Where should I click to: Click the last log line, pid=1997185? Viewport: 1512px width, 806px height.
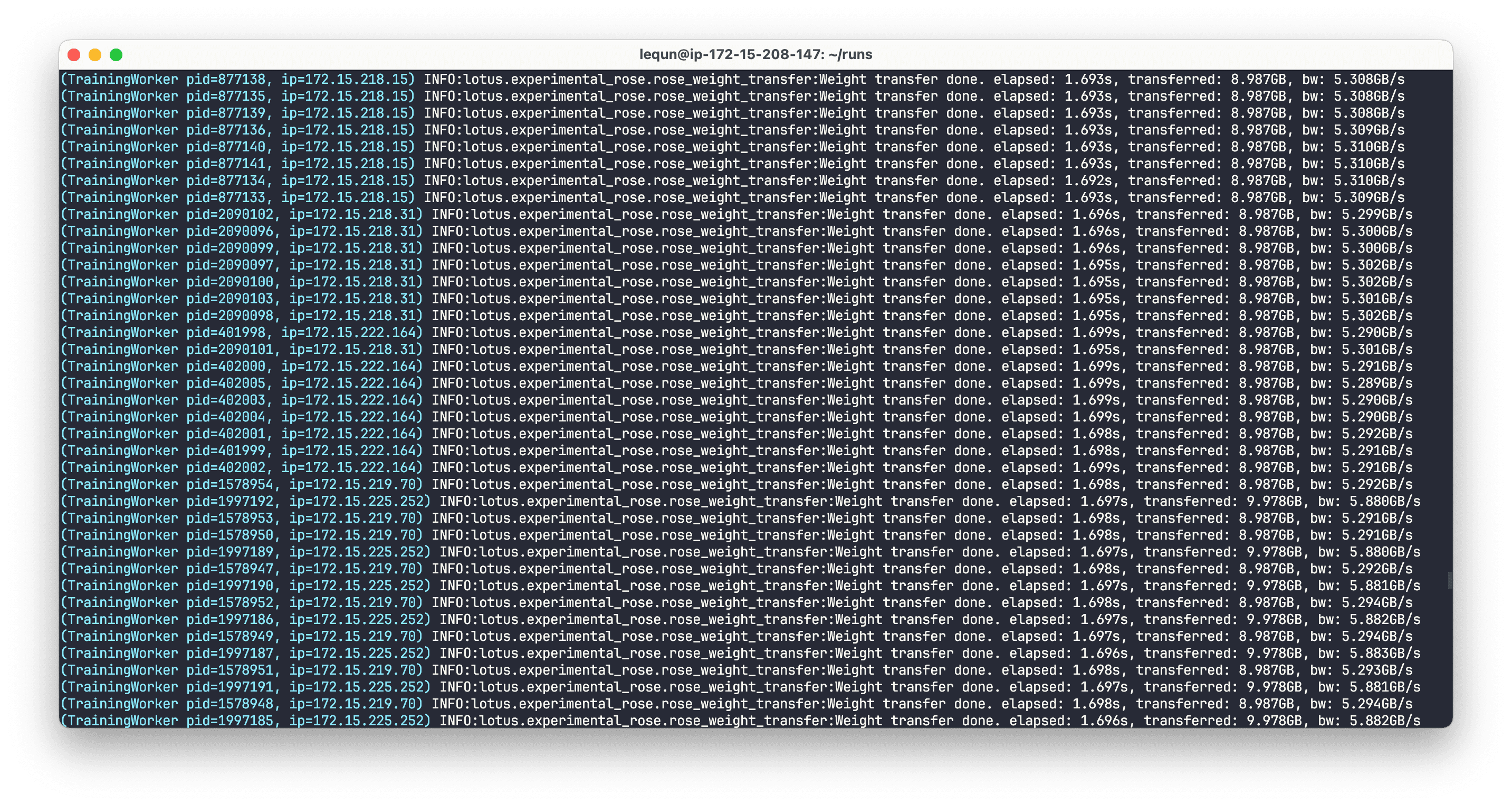pos(741,721)
